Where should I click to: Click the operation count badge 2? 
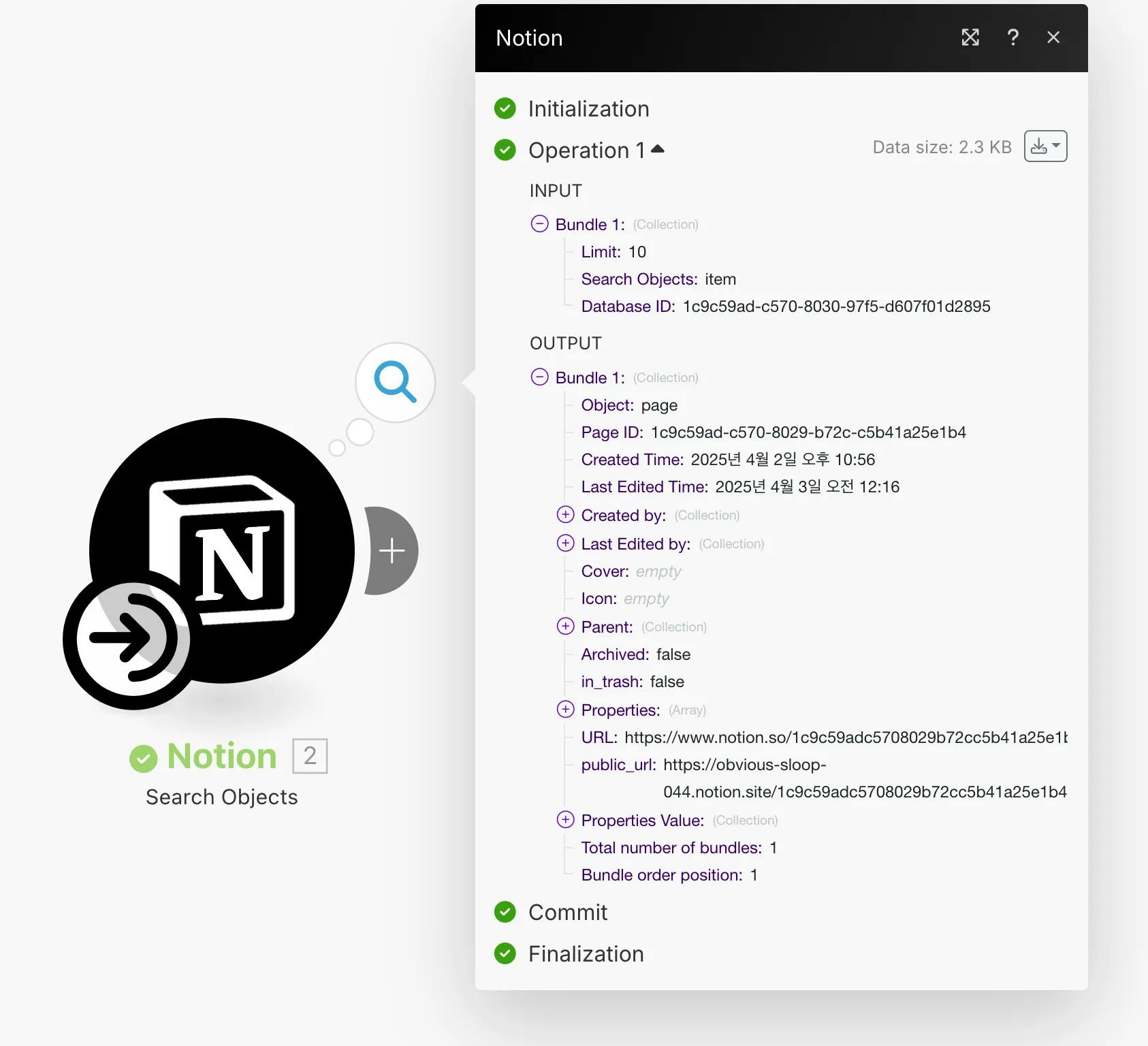(x=310, y=756)
